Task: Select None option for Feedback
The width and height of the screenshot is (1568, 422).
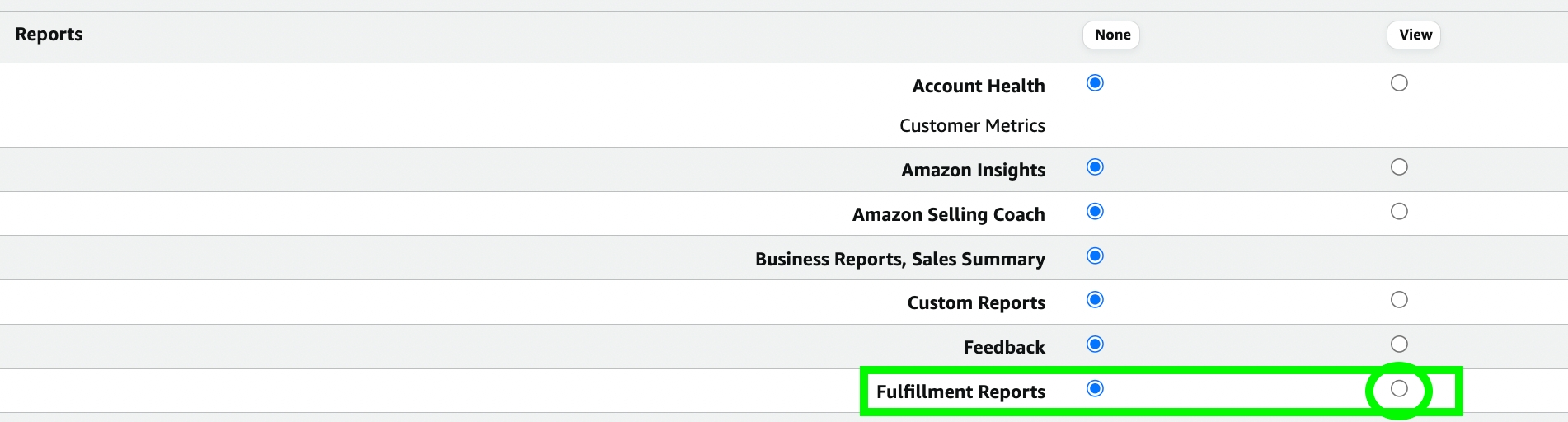Action: click(x=1095, y=345)
